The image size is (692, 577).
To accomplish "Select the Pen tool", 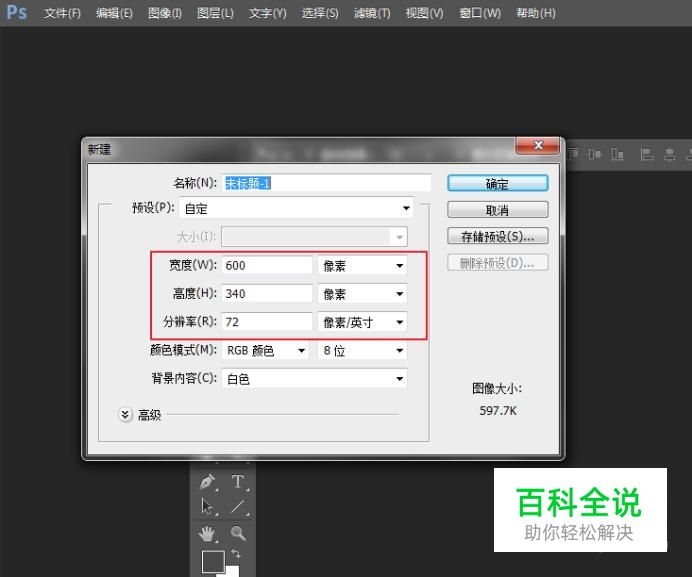I will pyautogui.click(x=207, y=482).
